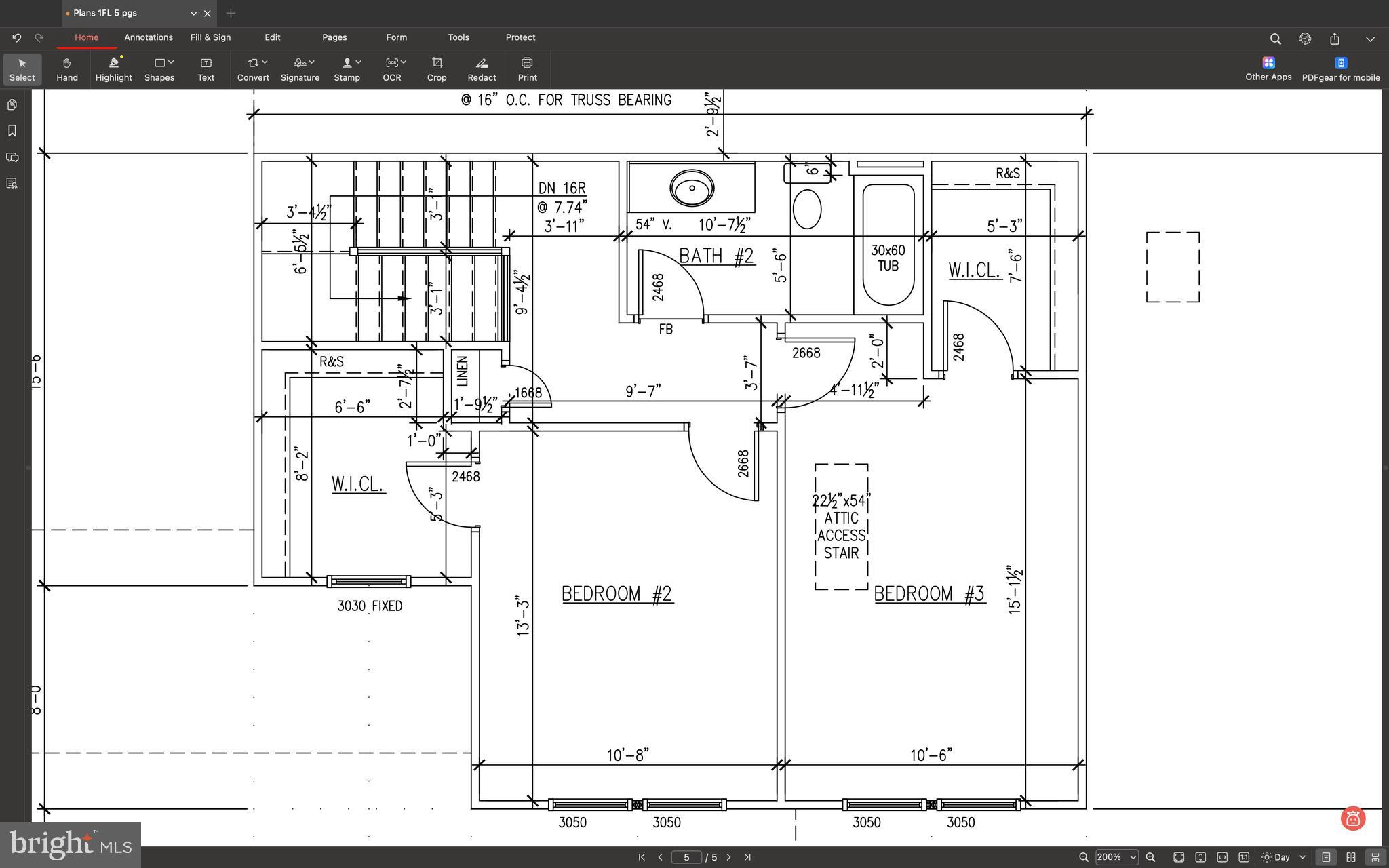This screenshot has height=868, width=1389.
Task: Open the Protect tab
Action: click(520, 37)
